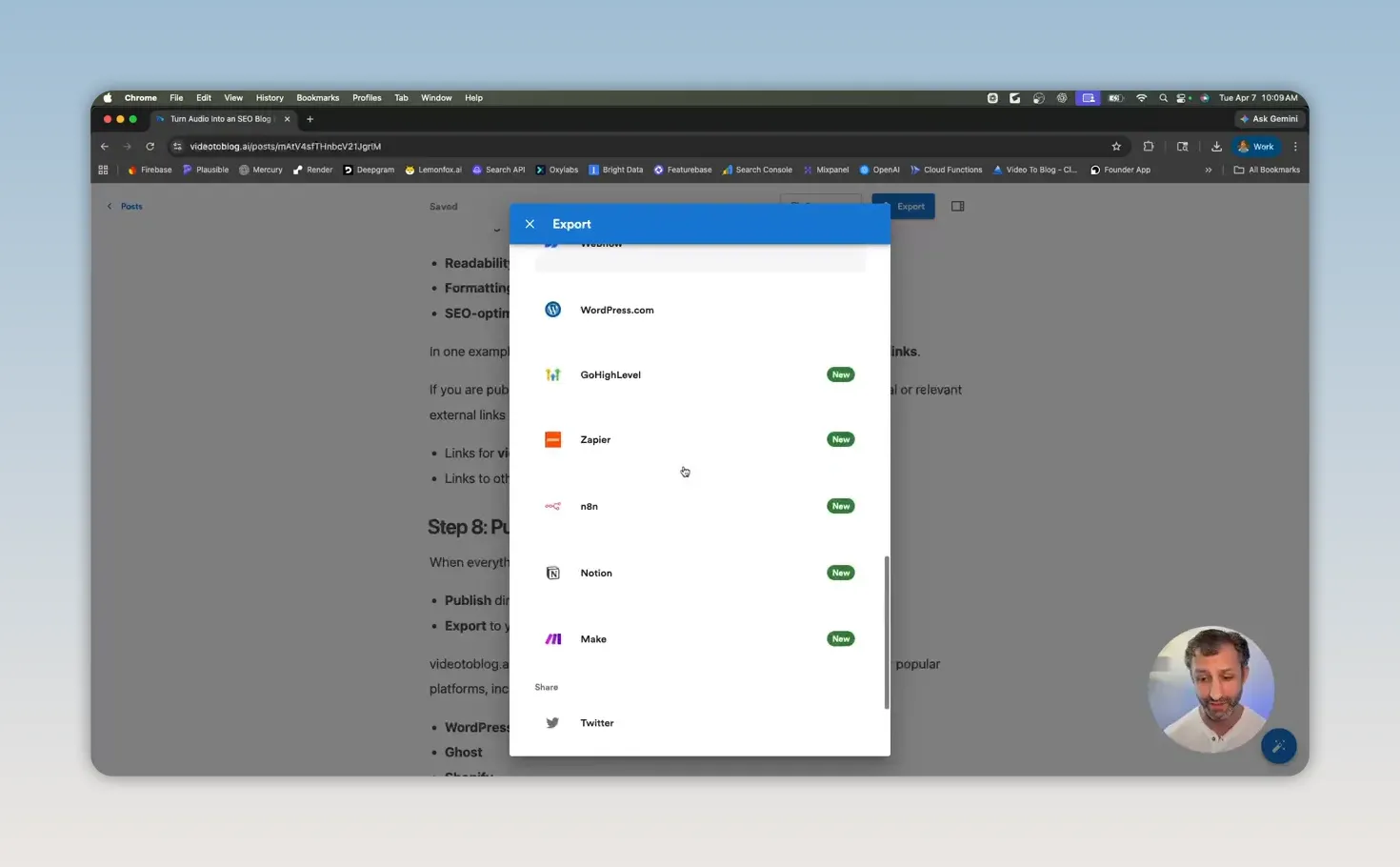The height and width of the screenshot is (867, 1400).
Task: Open Chrome downloads
Action: 1216,147
